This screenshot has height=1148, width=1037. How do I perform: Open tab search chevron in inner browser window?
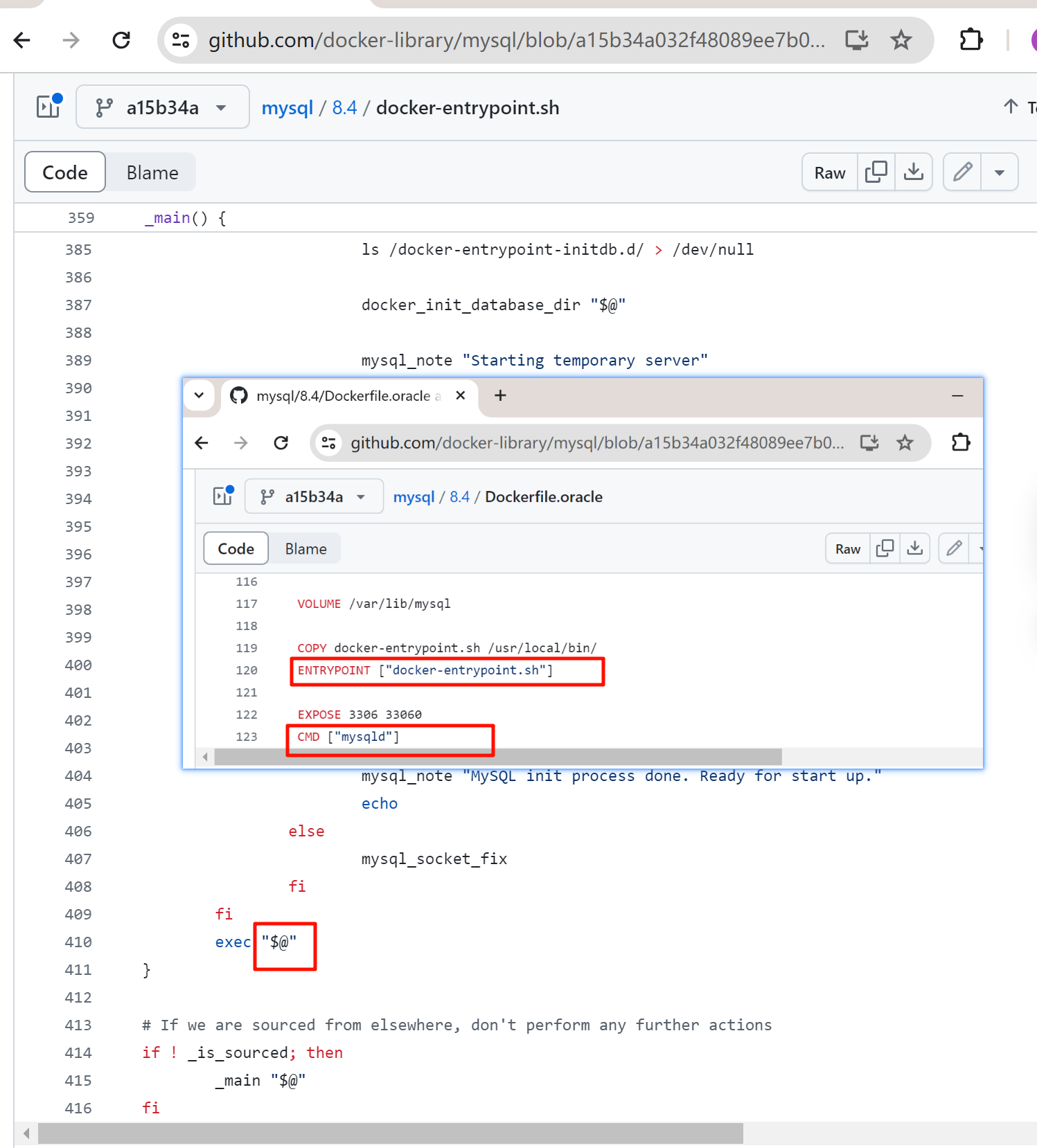point(199,395)
